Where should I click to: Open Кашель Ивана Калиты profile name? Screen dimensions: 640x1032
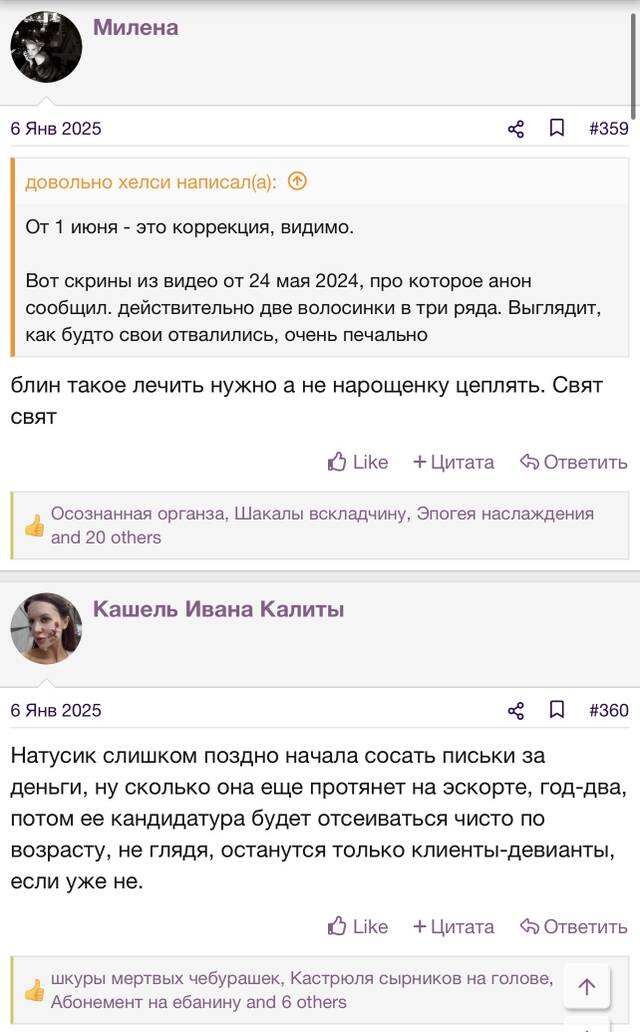pyautogui.click(x=219, y=609)
